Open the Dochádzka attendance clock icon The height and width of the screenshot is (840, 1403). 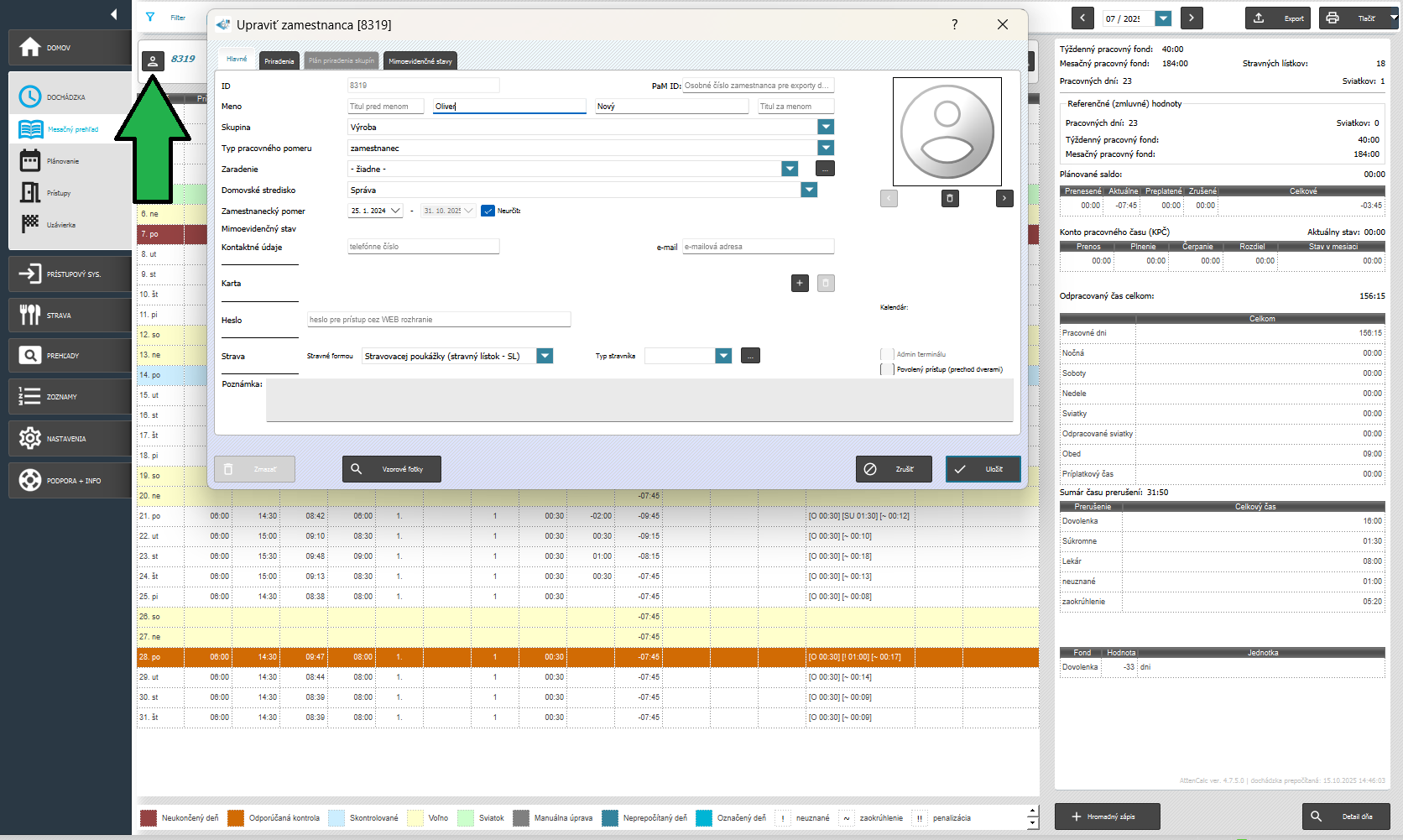30,97
